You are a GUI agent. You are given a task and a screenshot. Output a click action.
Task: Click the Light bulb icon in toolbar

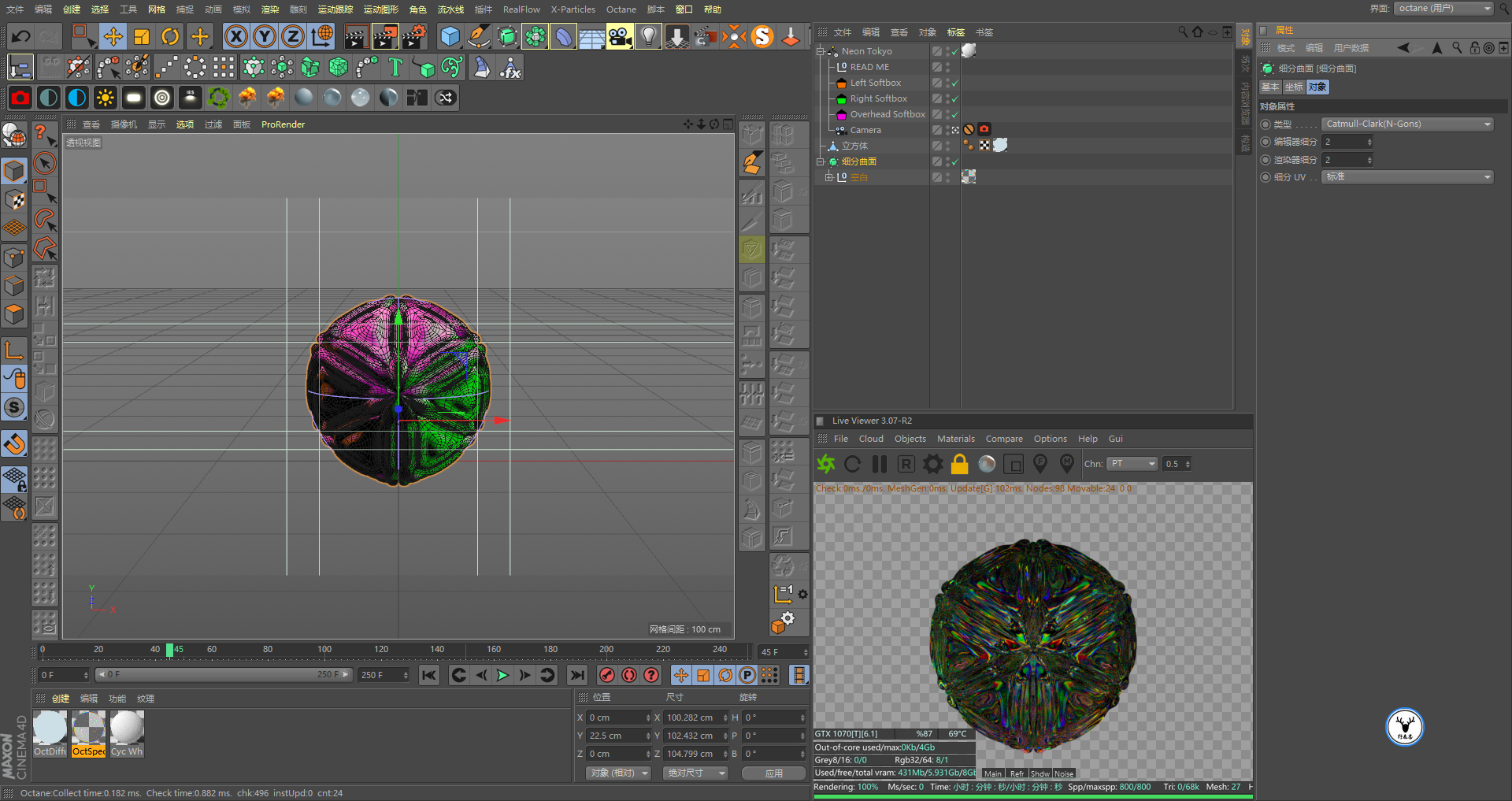click(x=649, y=36)
